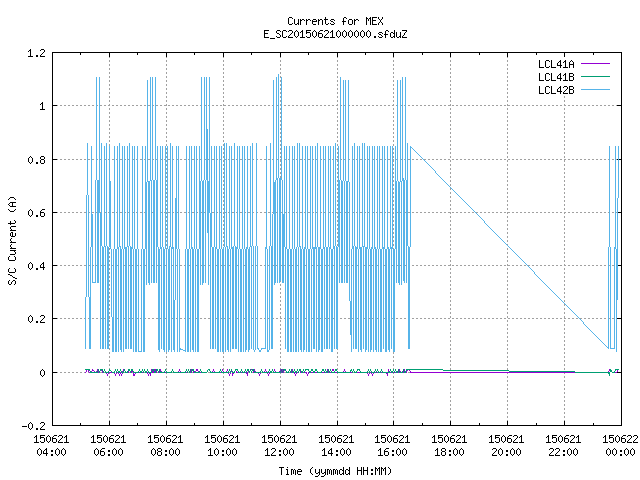
Task: Click the y-axis tick value 0.6
Action: point(36,213)
